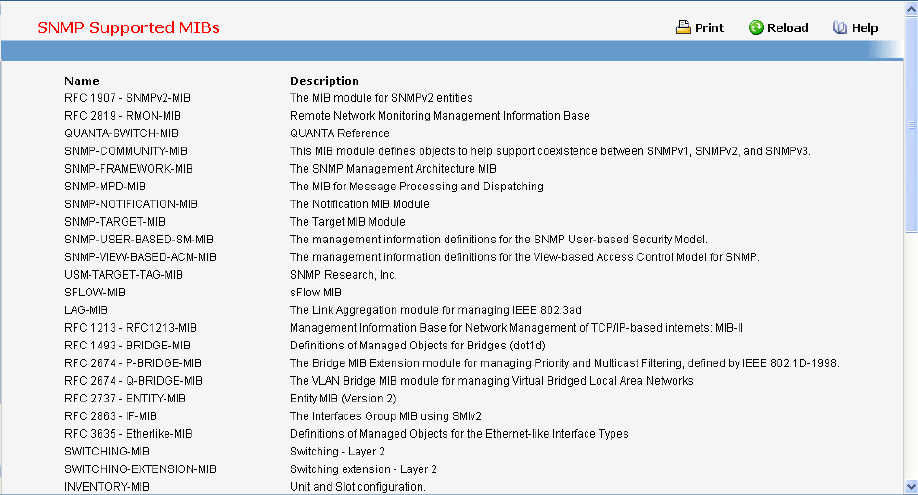918x495 pixels.
Task: Select SWITCHING-EXTENSION-MIB name
Action: point(141,469)
